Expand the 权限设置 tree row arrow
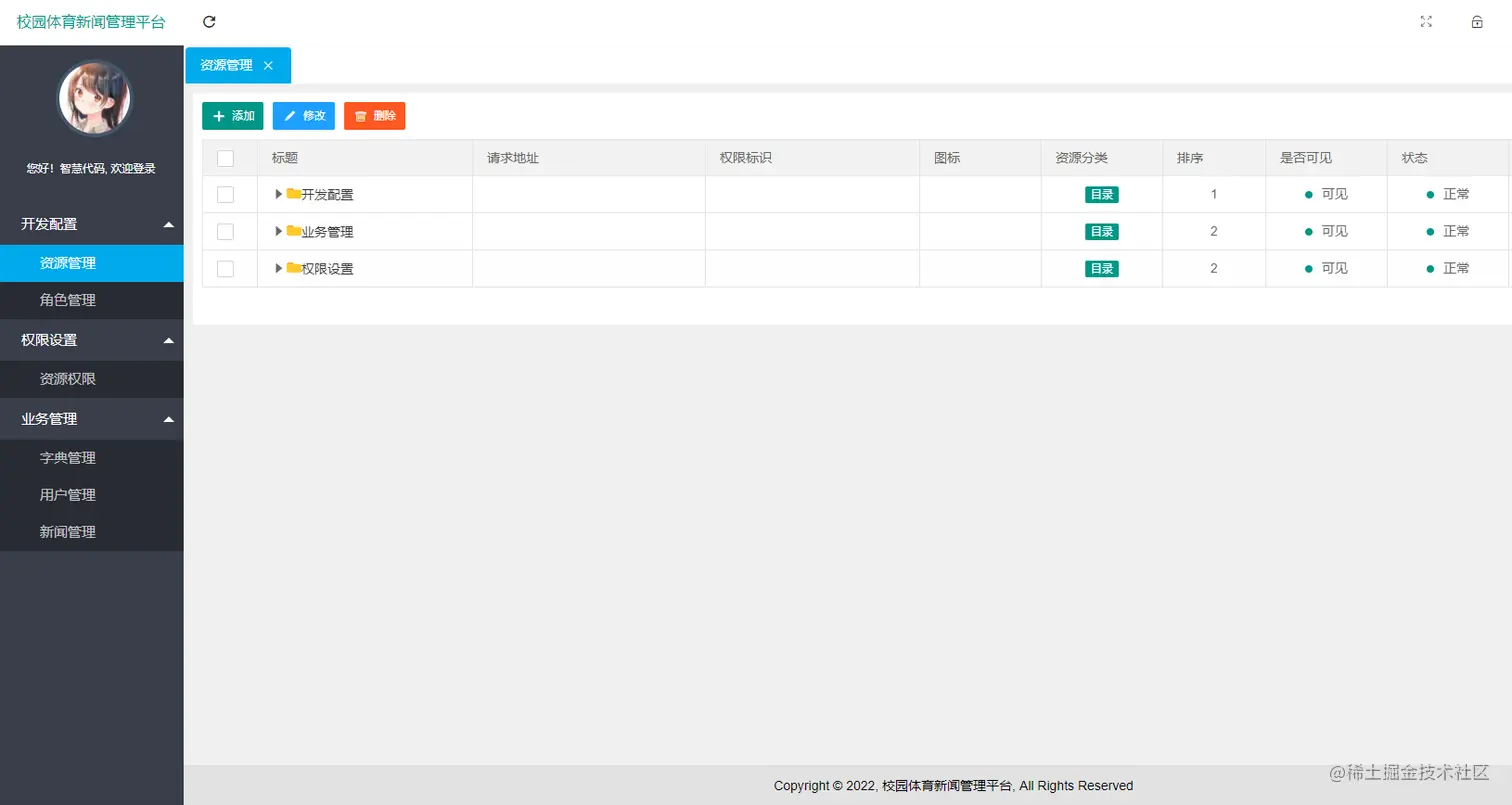 coord(279,268)
